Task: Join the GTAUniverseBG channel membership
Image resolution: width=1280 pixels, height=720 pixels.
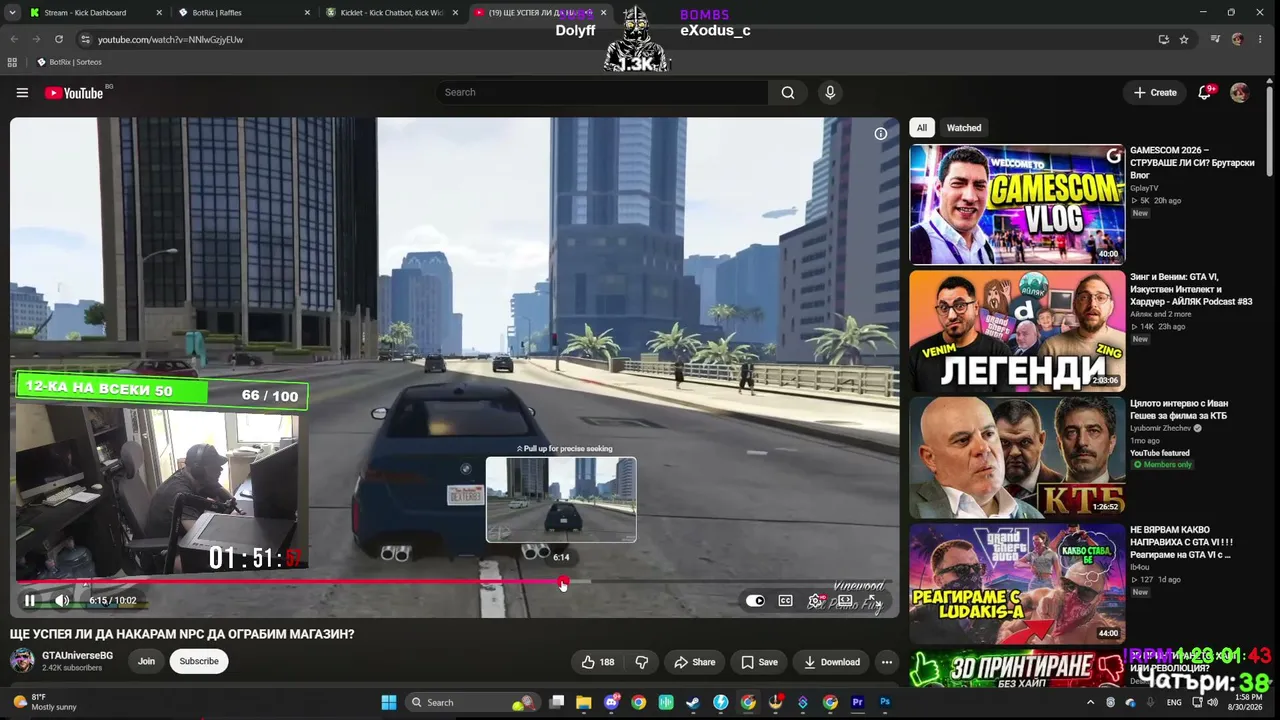Action: coord(146,661)
